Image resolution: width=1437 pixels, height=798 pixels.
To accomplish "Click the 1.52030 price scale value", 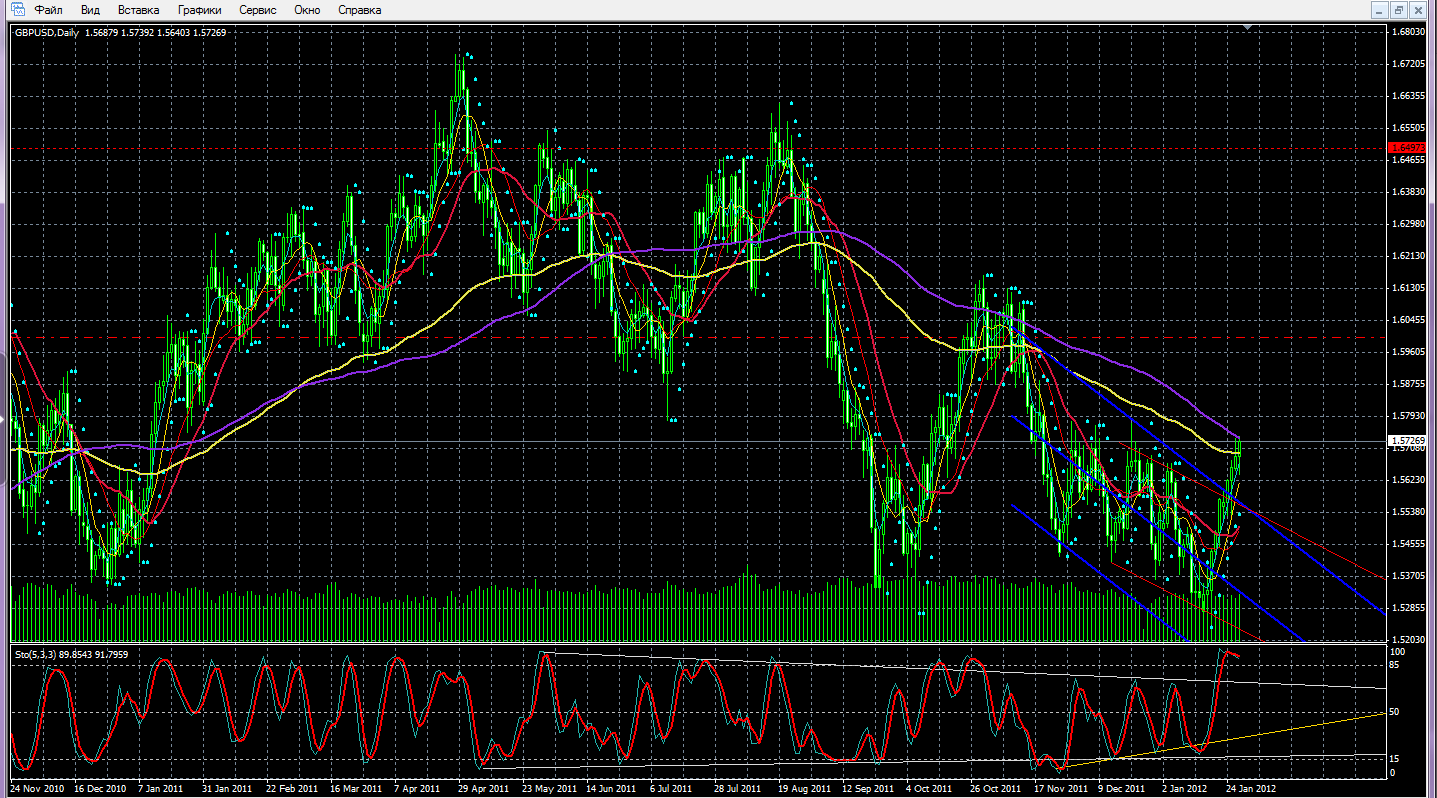I will (1408, 639).
